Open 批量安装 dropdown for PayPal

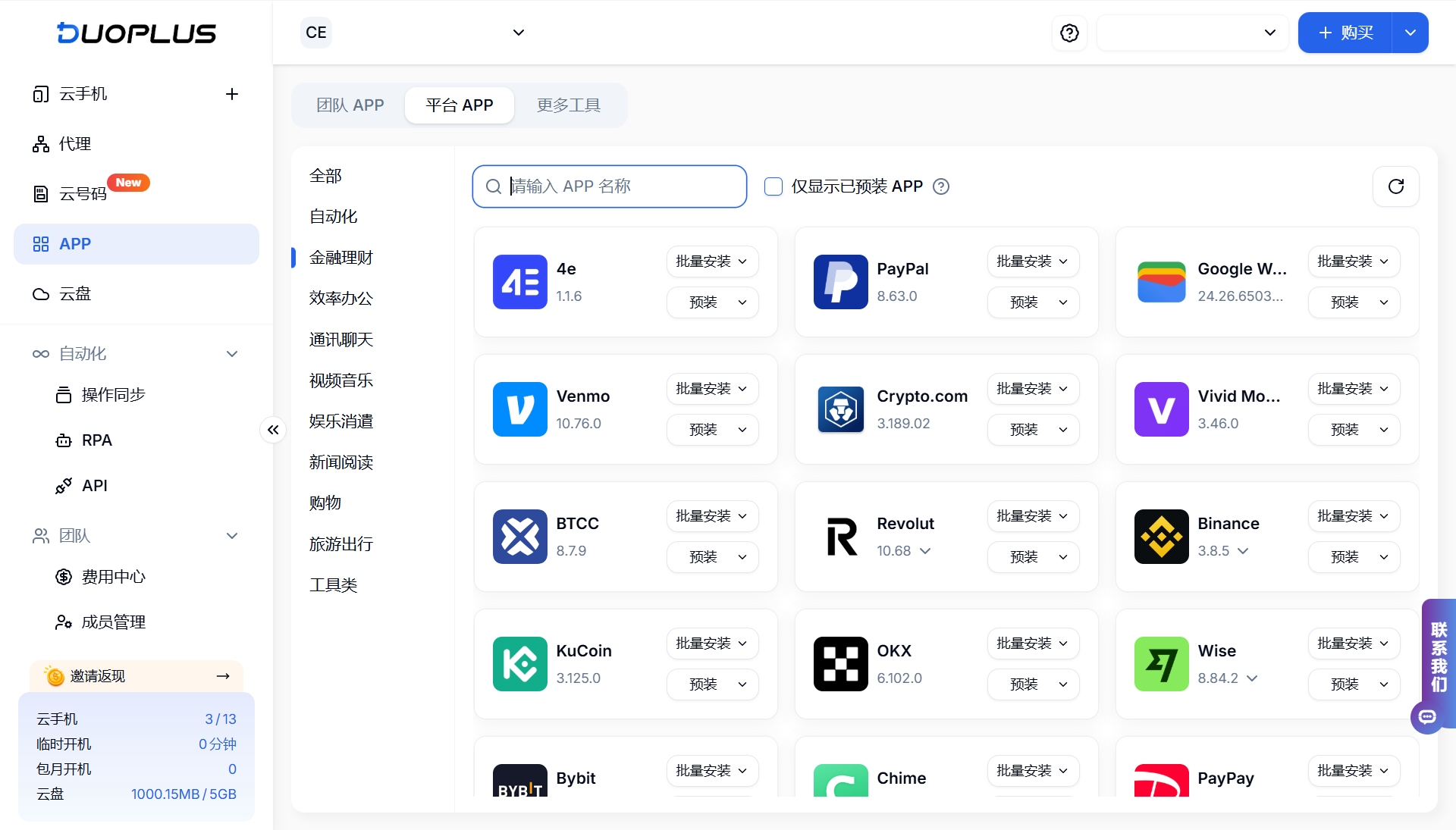pyautogui.click(x=1033, y=262)
